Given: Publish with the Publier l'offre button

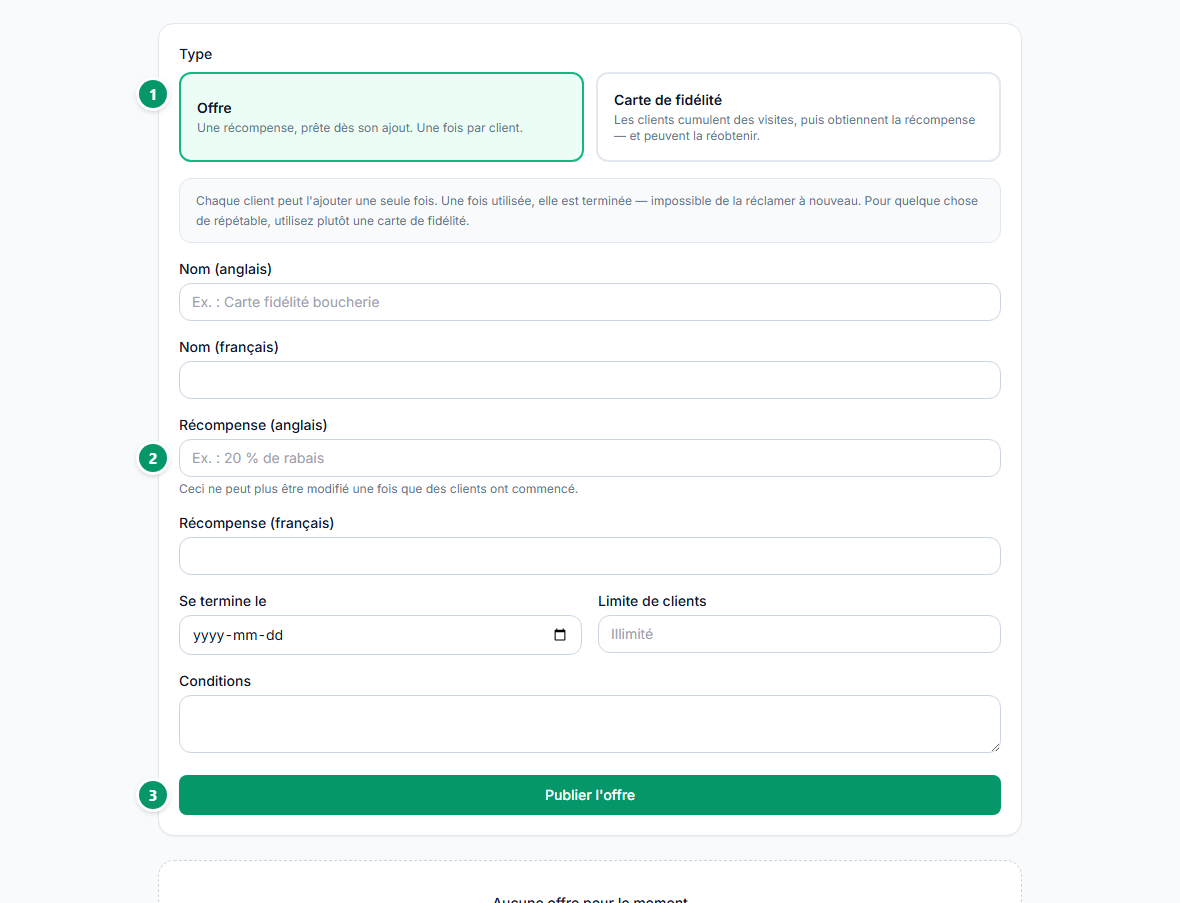Looking at the screenshot, I should coord(590,795).
